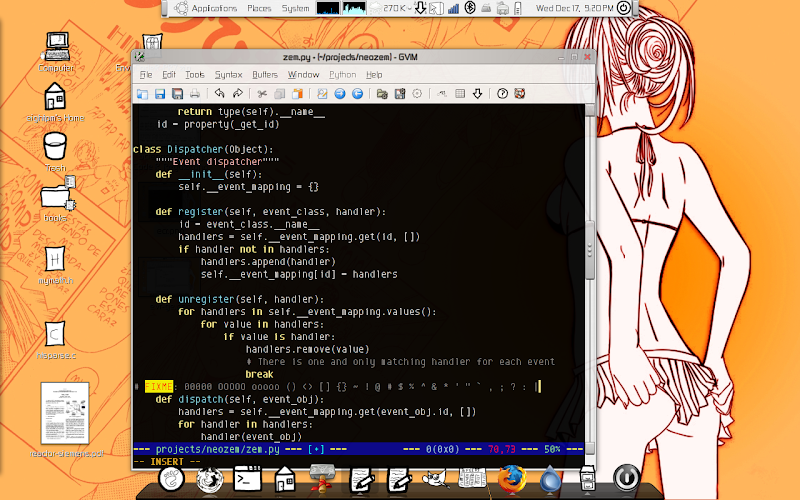Click the home folder icon in dock
The width and height of the screenshot is (800, 500).
tap(284, 479)
